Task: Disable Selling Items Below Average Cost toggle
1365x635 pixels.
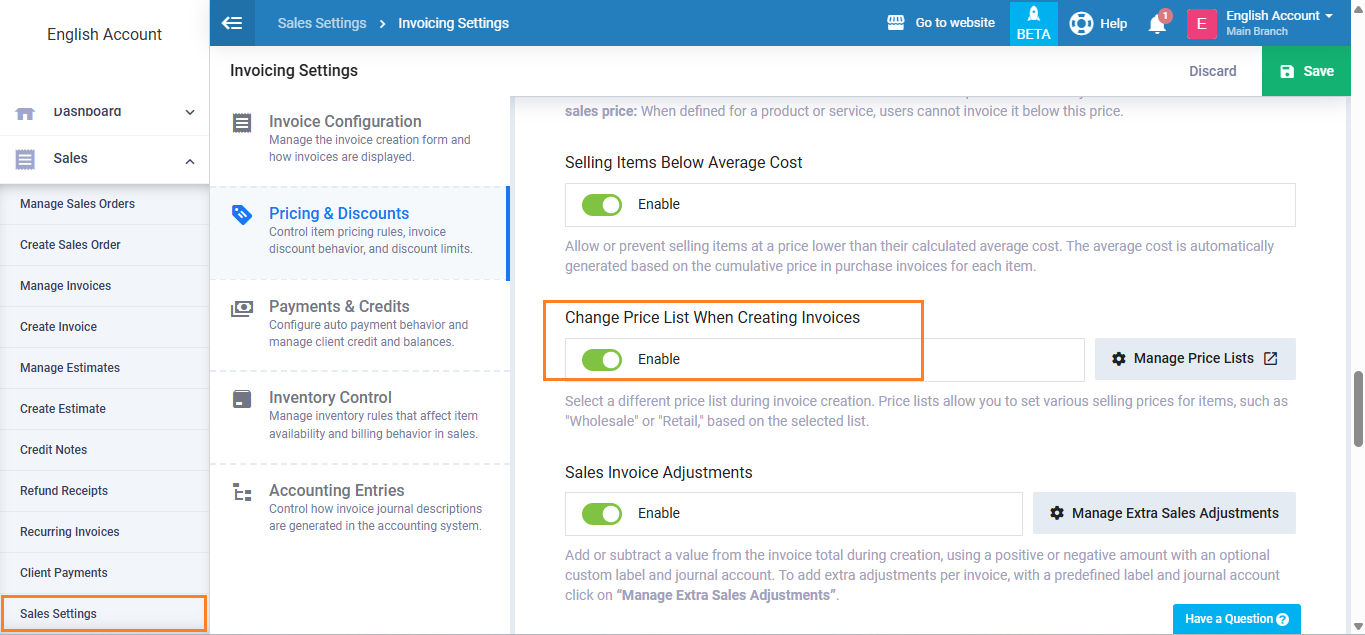Action: 602,205
